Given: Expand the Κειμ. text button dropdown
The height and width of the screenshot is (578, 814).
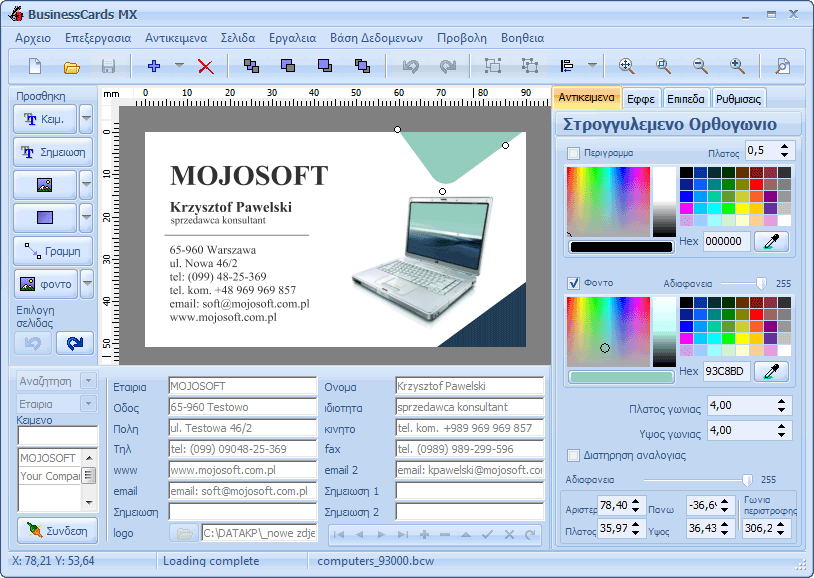Looking at the screenshot, I should 86,119.
